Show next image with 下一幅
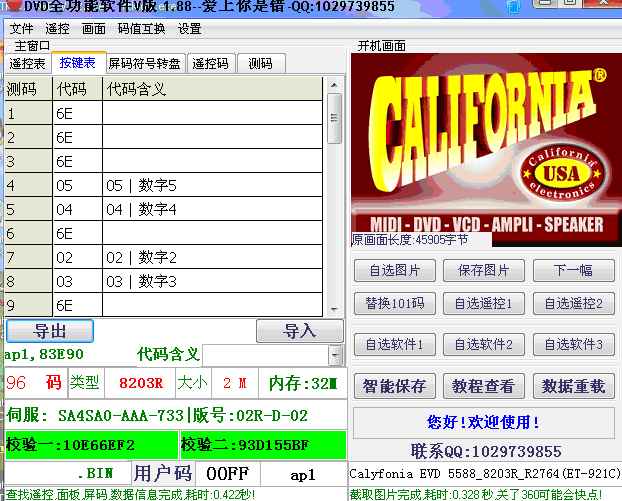 tap(574, 271)
